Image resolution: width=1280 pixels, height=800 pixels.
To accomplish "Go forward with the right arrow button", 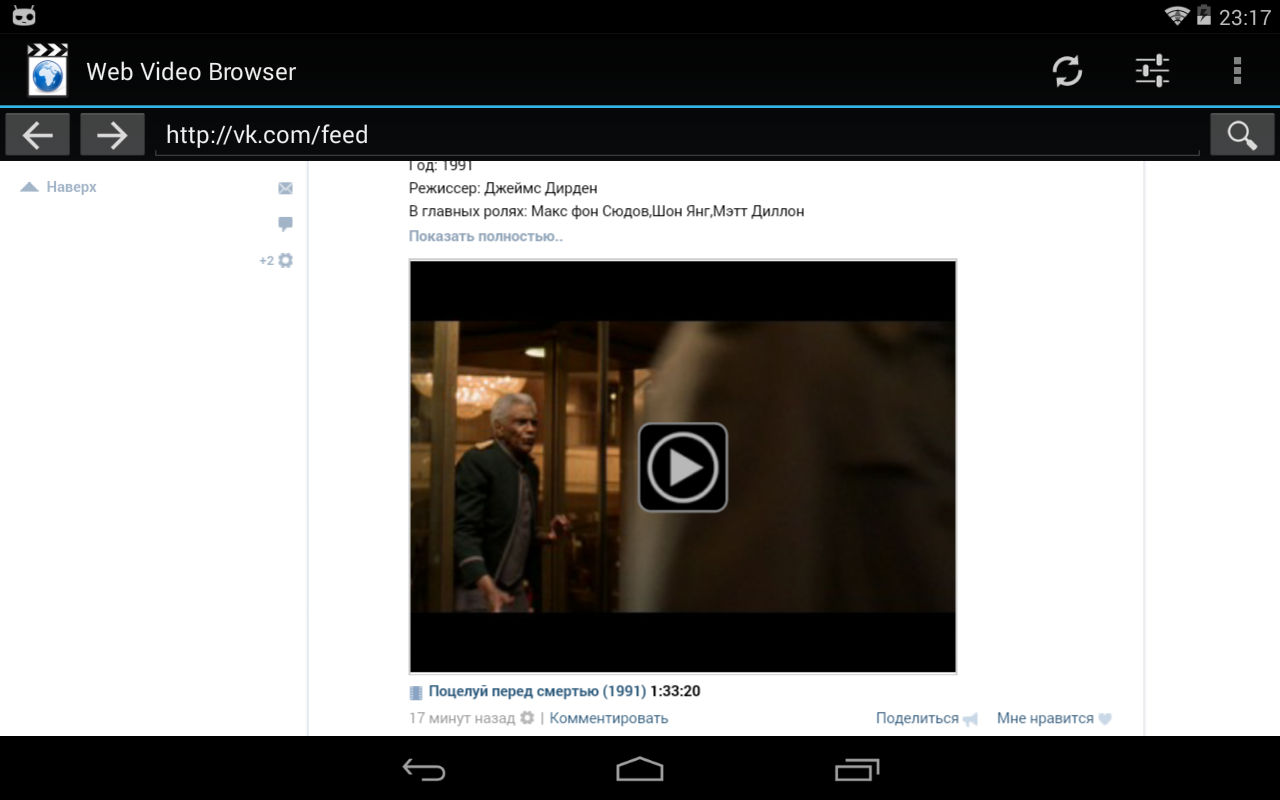I will pos(112,135).
